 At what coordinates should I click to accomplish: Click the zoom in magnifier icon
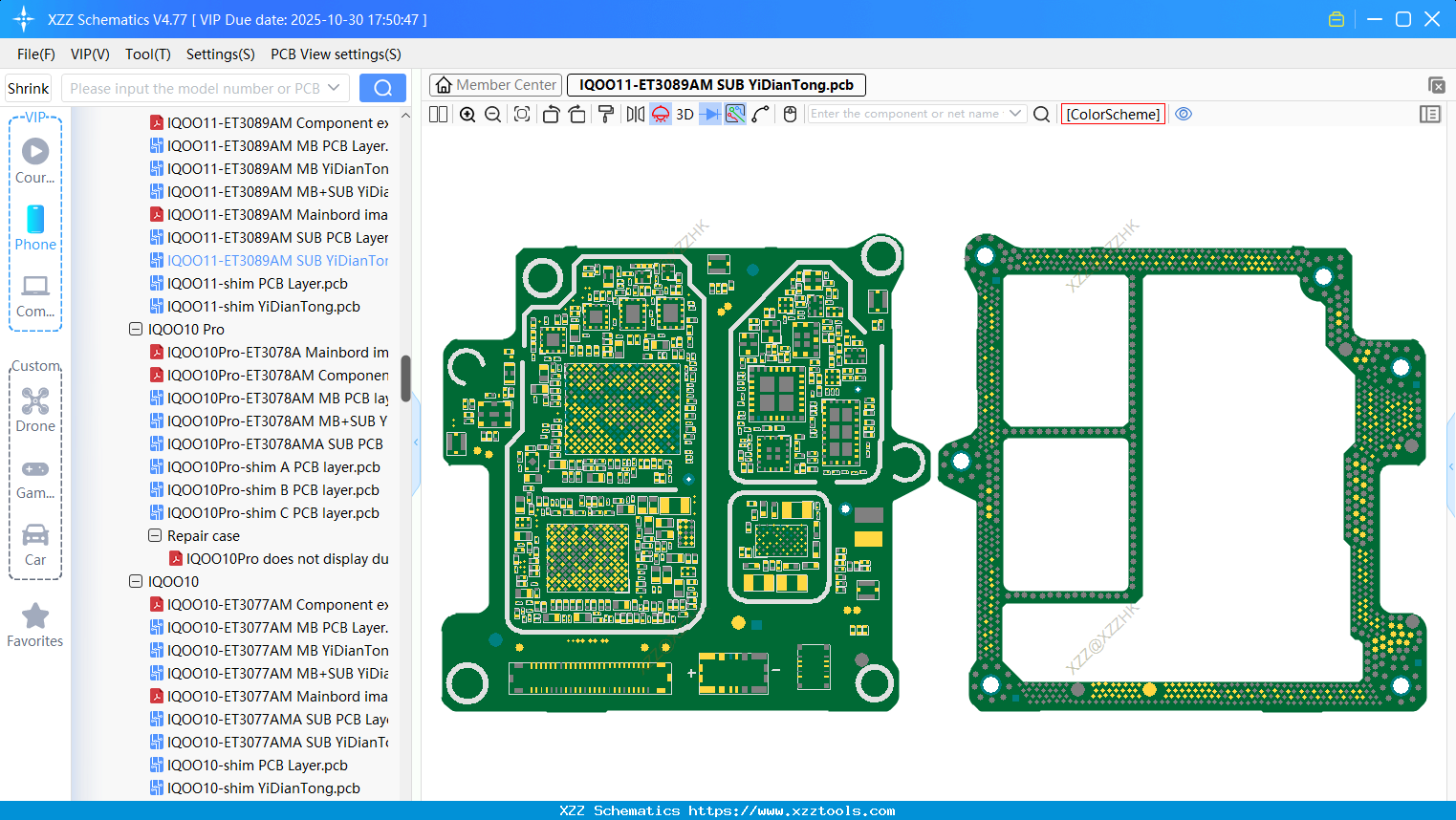point(467,115)
